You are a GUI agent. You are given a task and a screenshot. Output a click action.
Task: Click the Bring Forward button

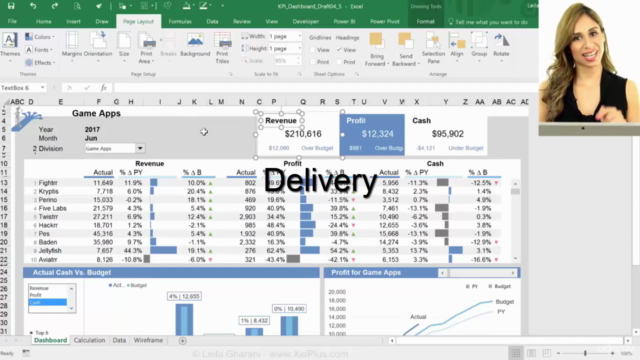376,50
